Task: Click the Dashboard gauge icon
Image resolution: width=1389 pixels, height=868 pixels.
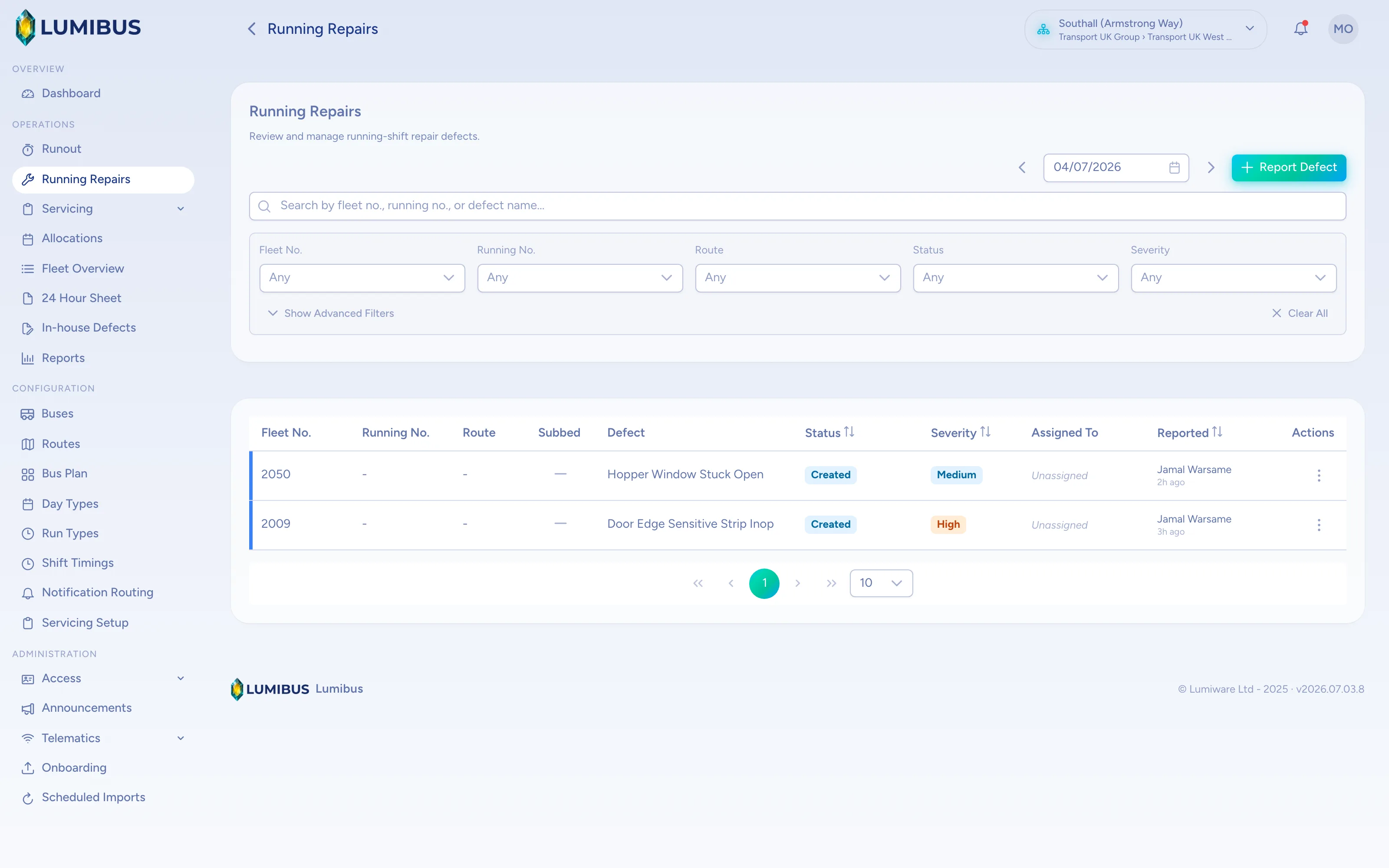Action: click(x=27, y=94)
